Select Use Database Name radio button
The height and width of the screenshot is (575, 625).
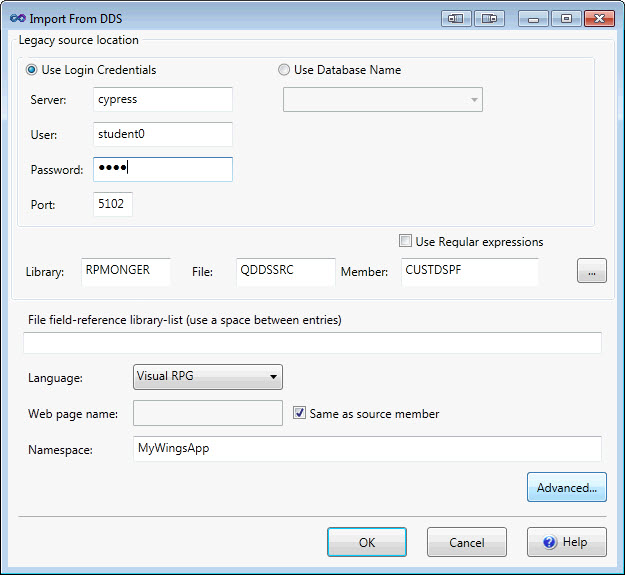click(x=284, y=70)
